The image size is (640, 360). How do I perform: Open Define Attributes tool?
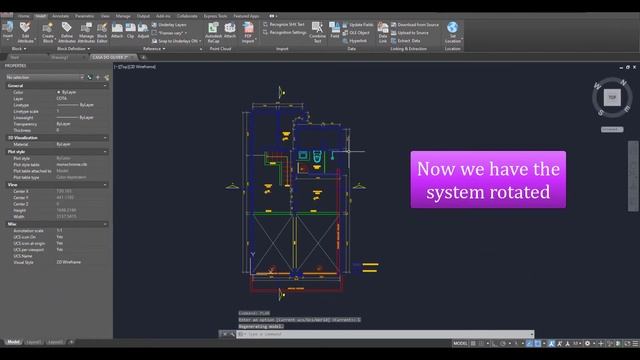67,32
